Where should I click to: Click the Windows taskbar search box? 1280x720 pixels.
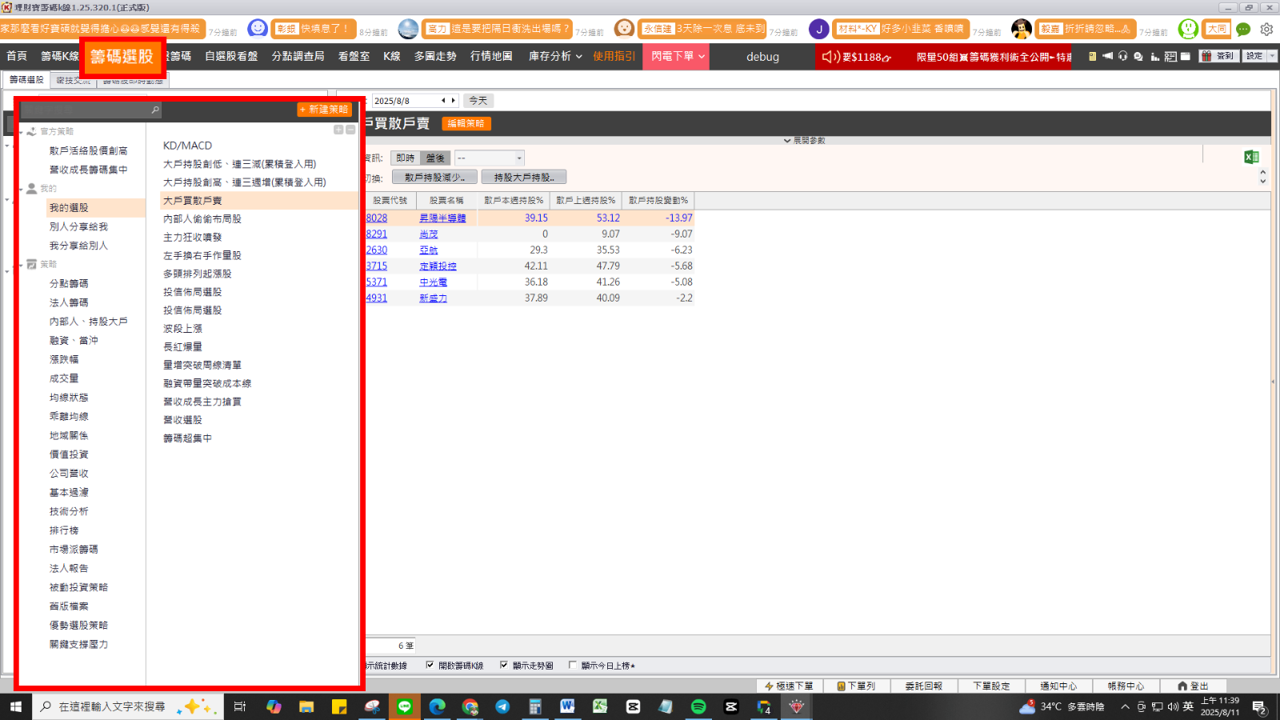point(128,707)
